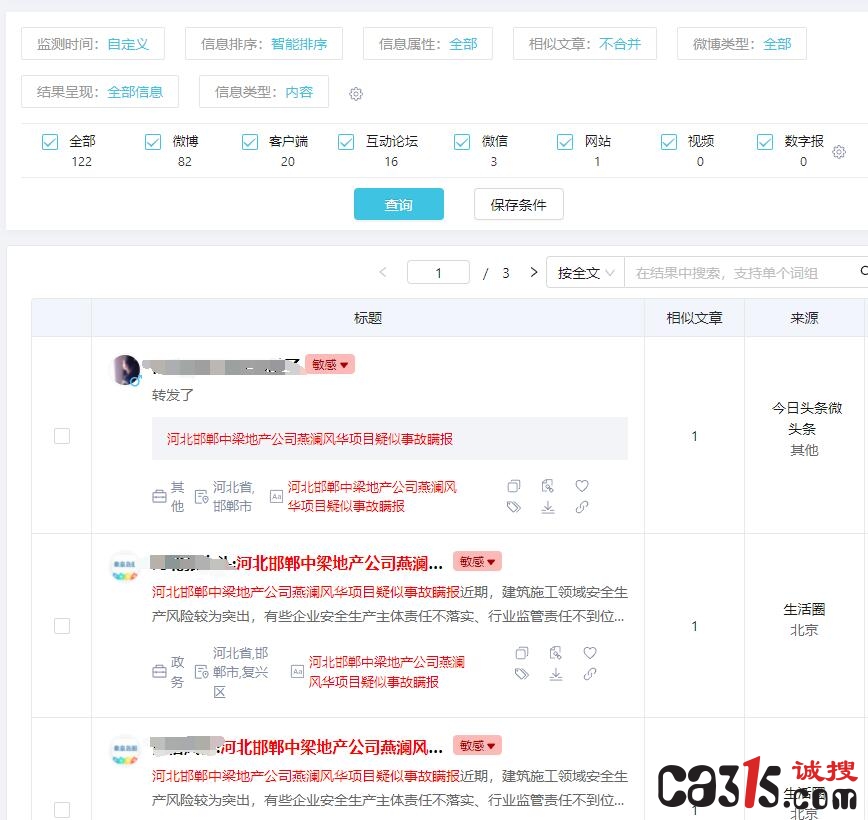Click the 来源 column header
The image size is (868, 820).
click(x=804, y=318)
